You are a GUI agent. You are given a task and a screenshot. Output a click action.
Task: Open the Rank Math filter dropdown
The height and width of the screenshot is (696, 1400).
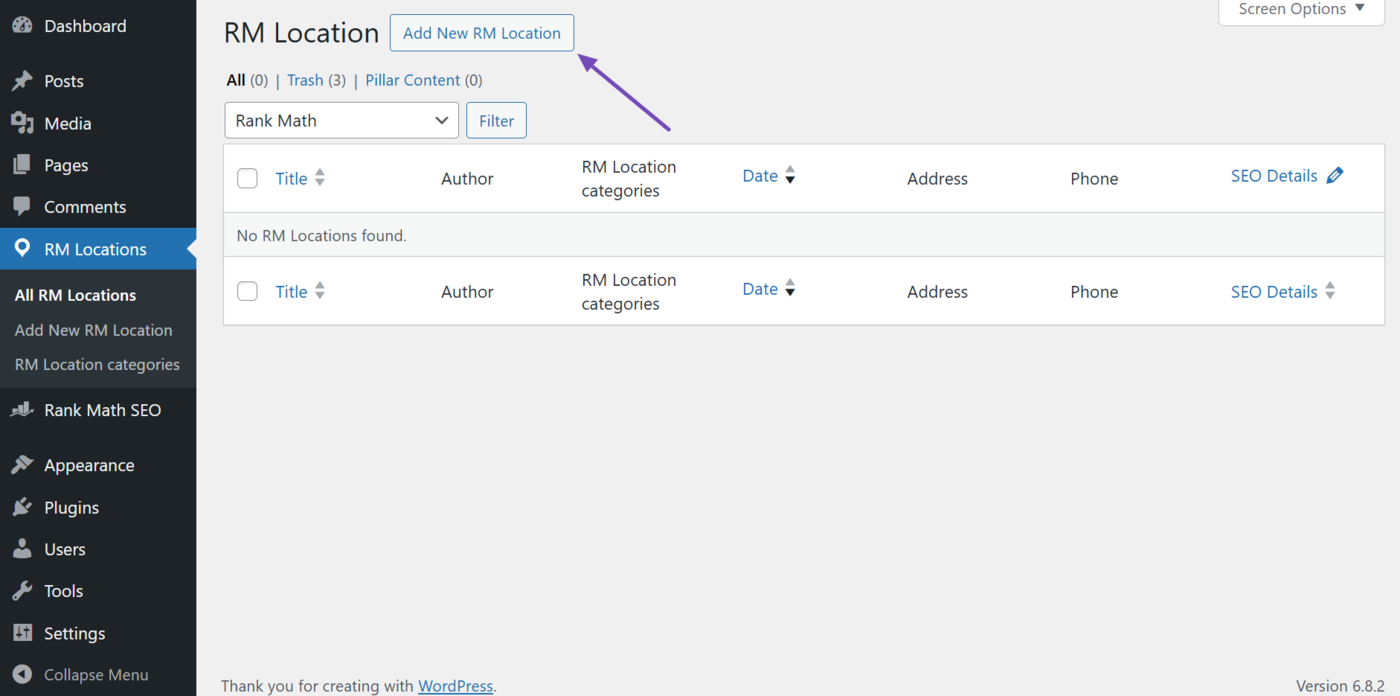tap(341, 120)
